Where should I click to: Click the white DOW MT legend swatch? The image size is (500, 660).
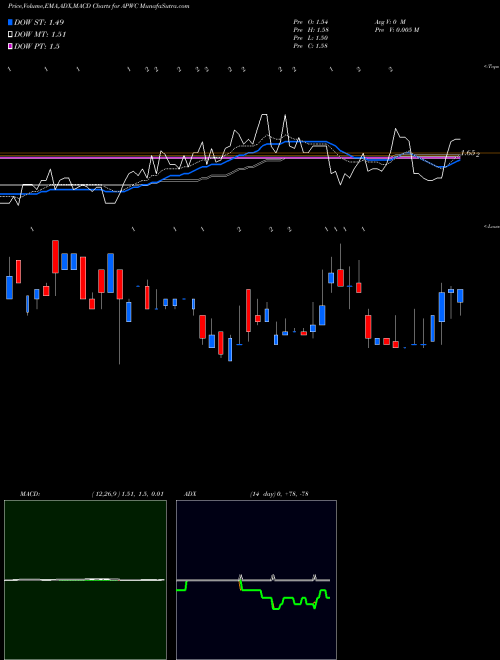click(x=10, y=35)
